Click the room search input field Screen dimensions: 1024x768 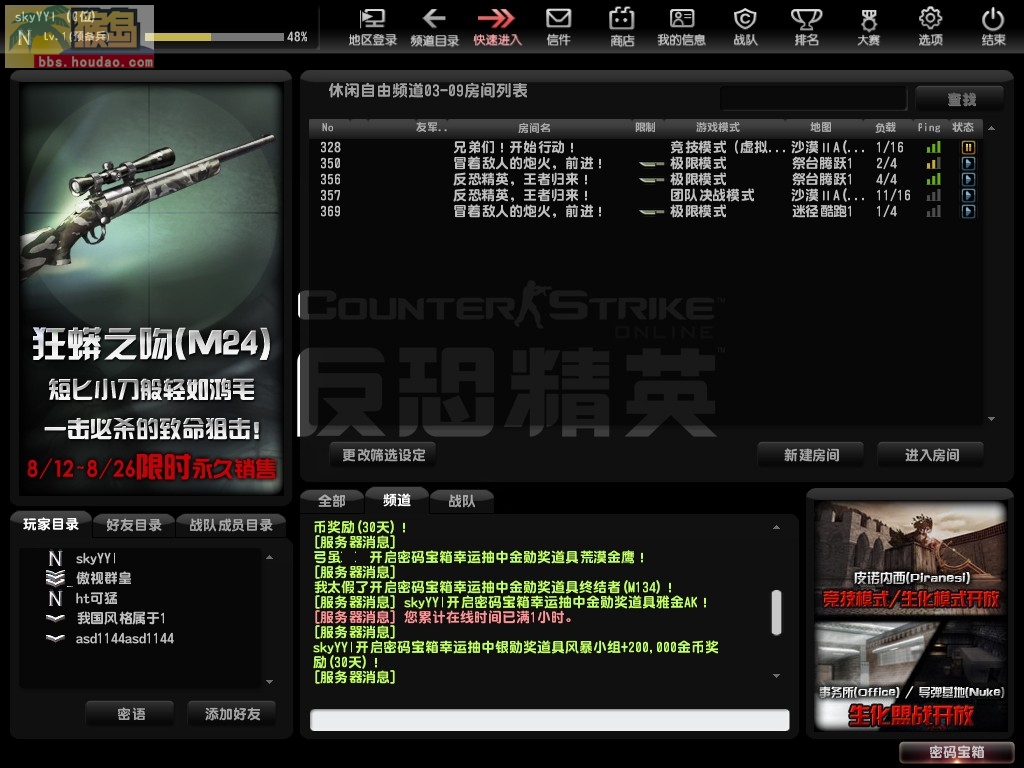point(813,99)
